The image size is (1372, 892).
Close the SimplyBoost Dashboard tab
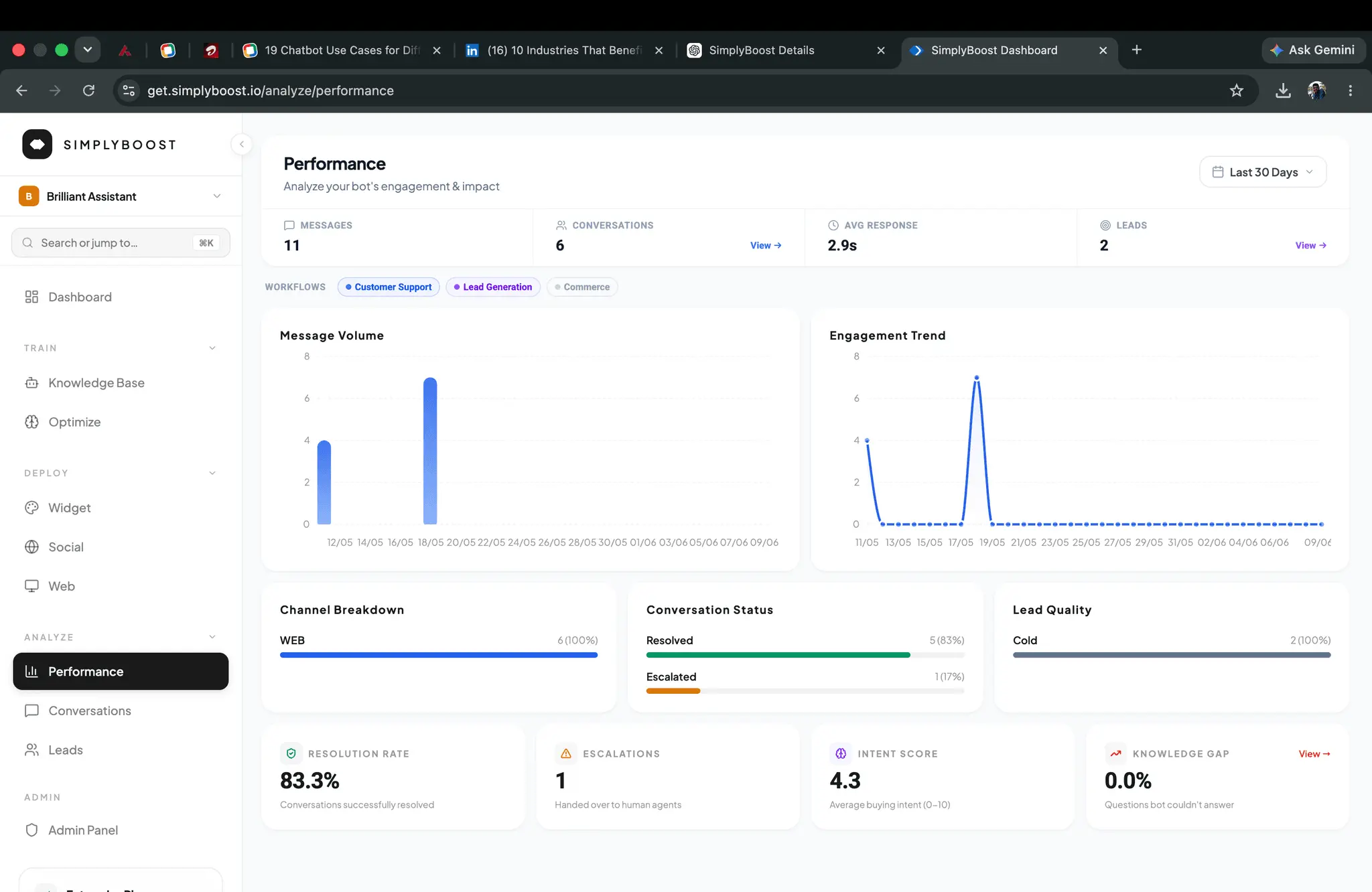[1103, 50]
